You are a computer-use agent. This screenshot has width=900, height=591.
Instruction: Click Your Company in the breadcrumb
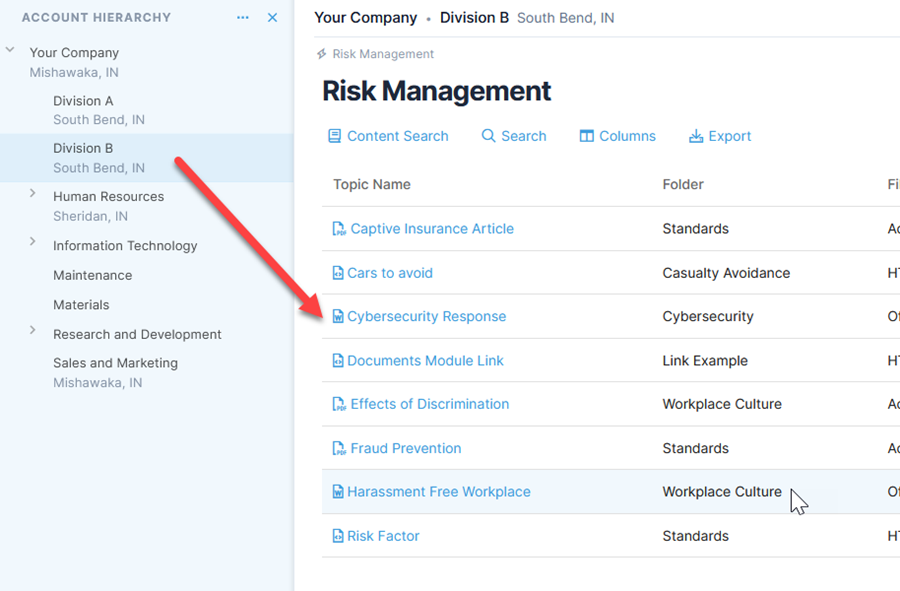(363, 17)
